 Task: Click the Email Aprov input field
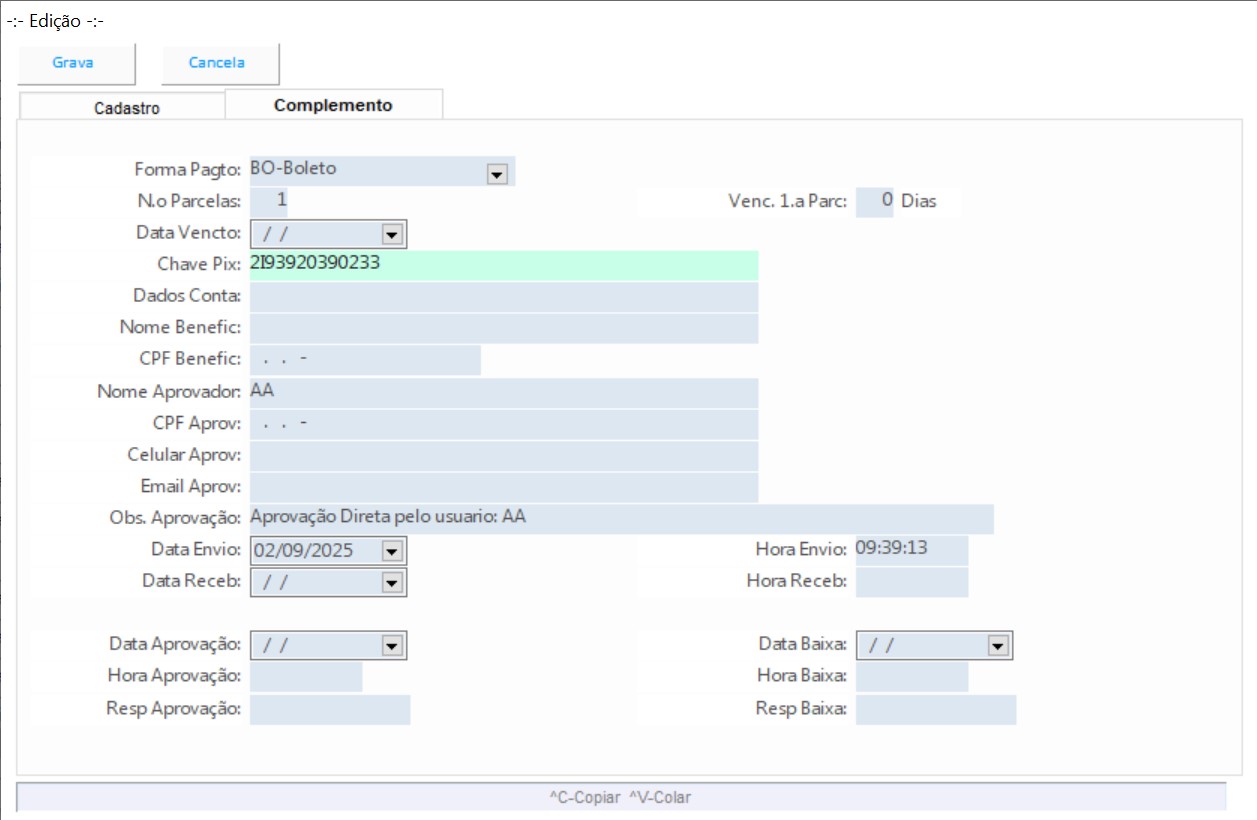503,487
